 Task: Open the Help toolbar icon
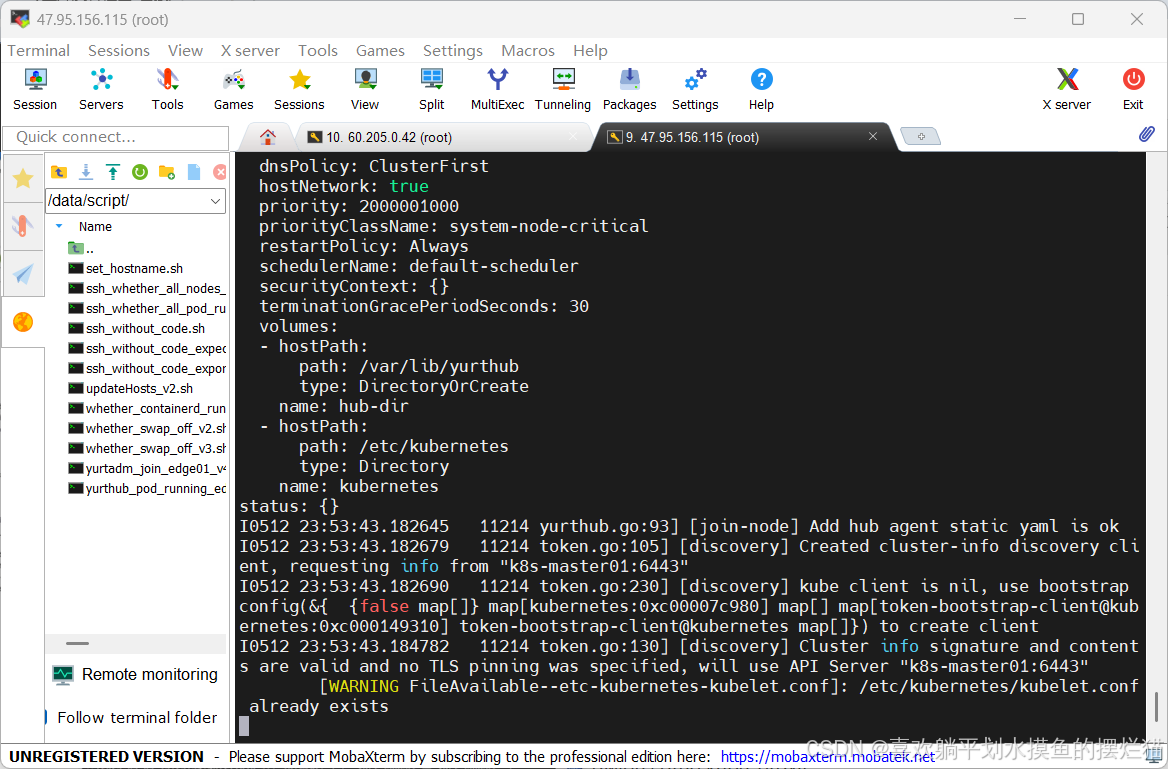pos(761,89)
